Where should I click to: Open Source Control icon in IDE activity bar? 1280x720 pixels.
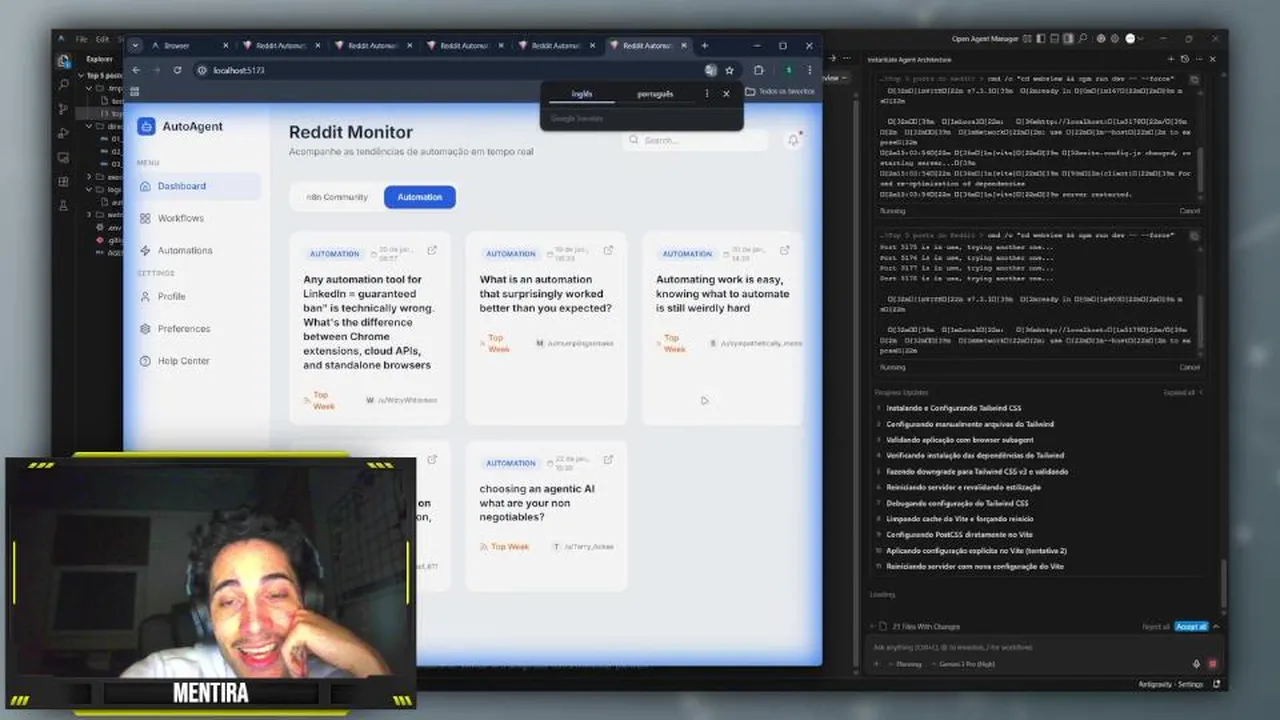click(64, 109)
